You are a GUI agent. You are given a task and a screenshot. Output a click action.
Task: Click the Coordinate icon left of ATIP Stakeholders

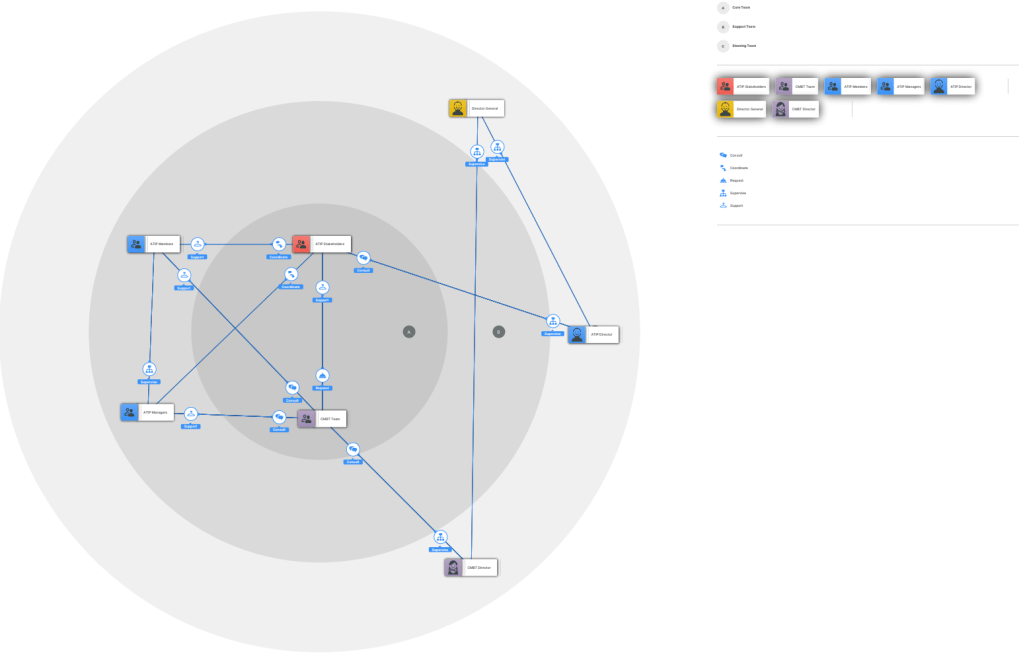click(x=279, y=245)
